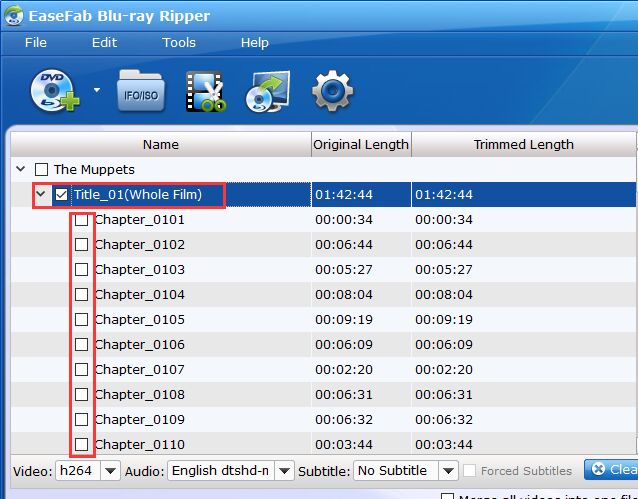Collapse The Muppets tree node
This screenshot has width=638, height=499.
coord(21,169)
